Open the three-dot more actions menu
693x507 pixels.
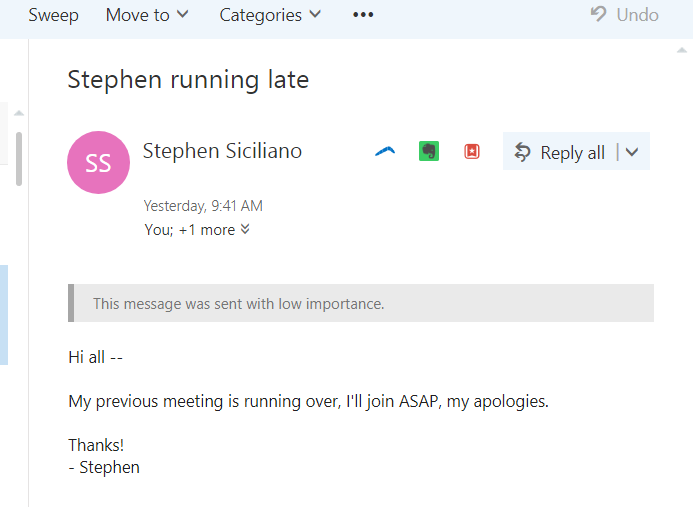click(363, 15)
